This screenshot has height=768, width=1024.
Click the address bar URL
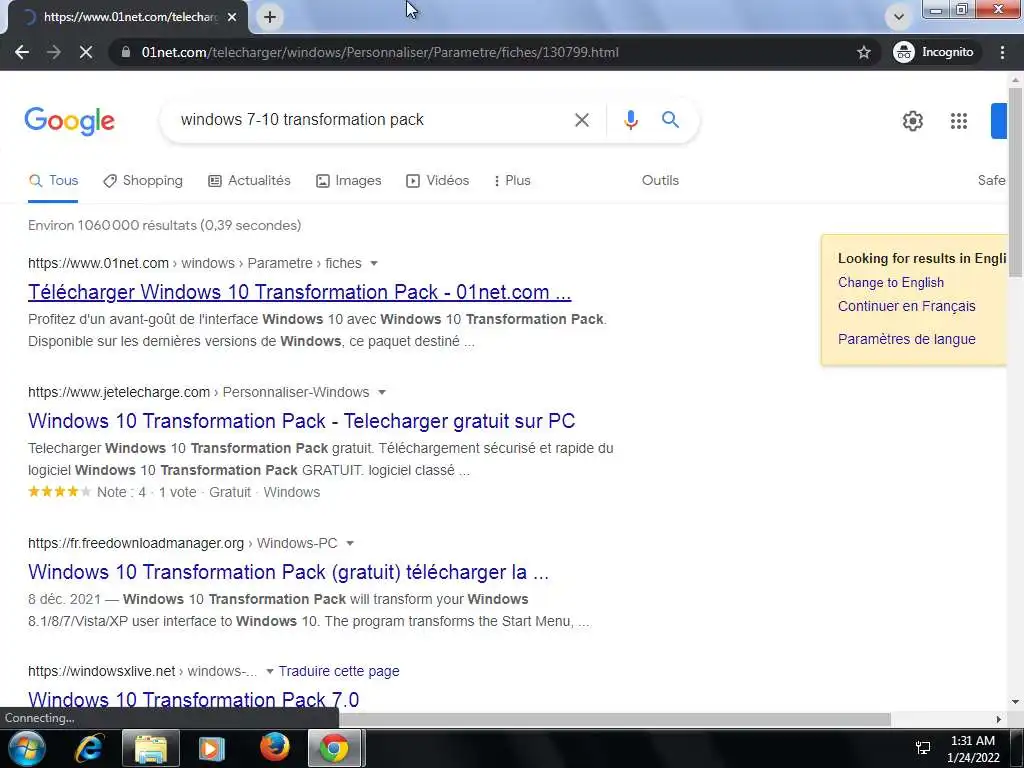380,52
